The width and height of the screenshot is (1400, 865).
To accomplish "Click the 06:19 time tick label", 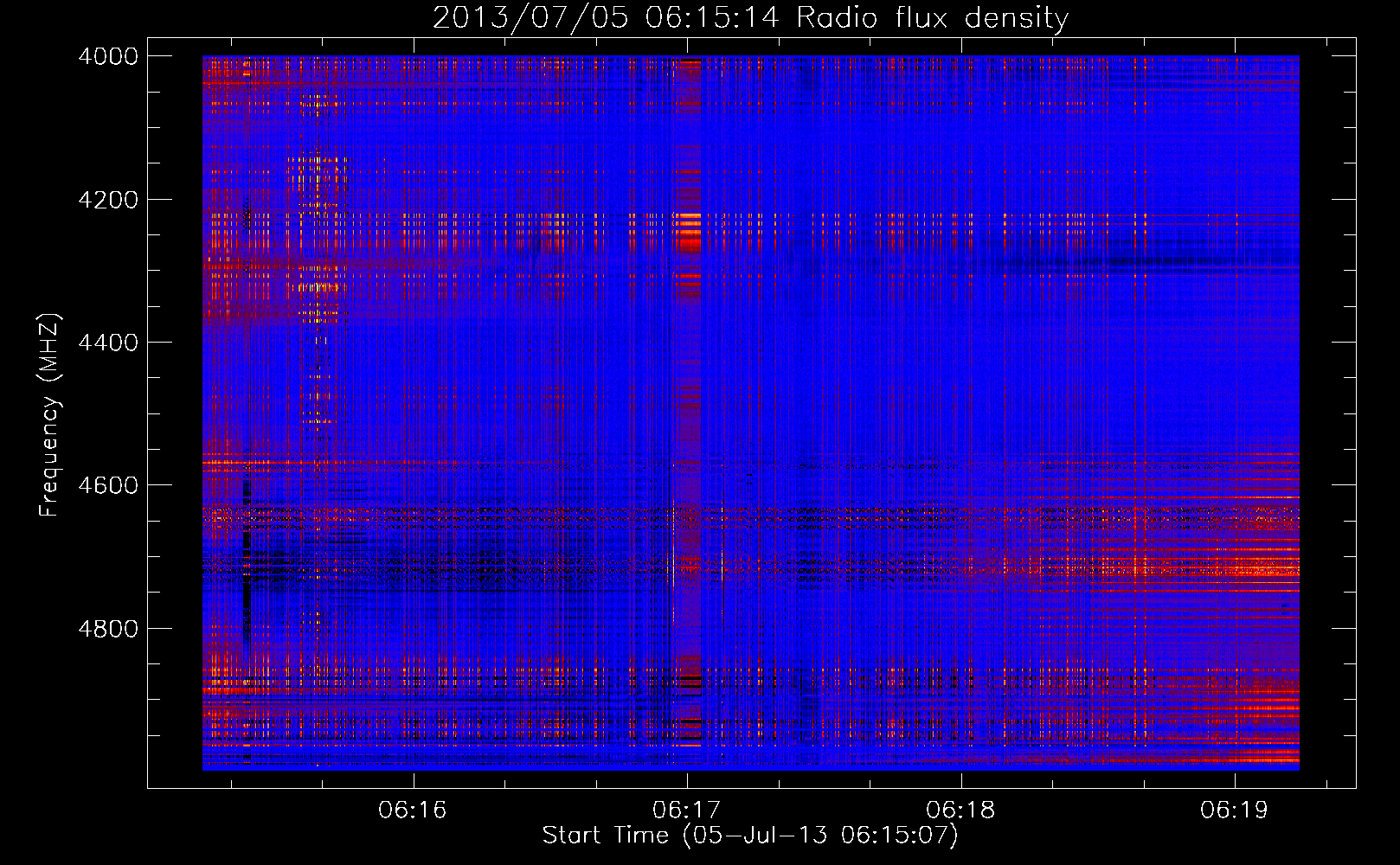I will tap(1234, 810).
